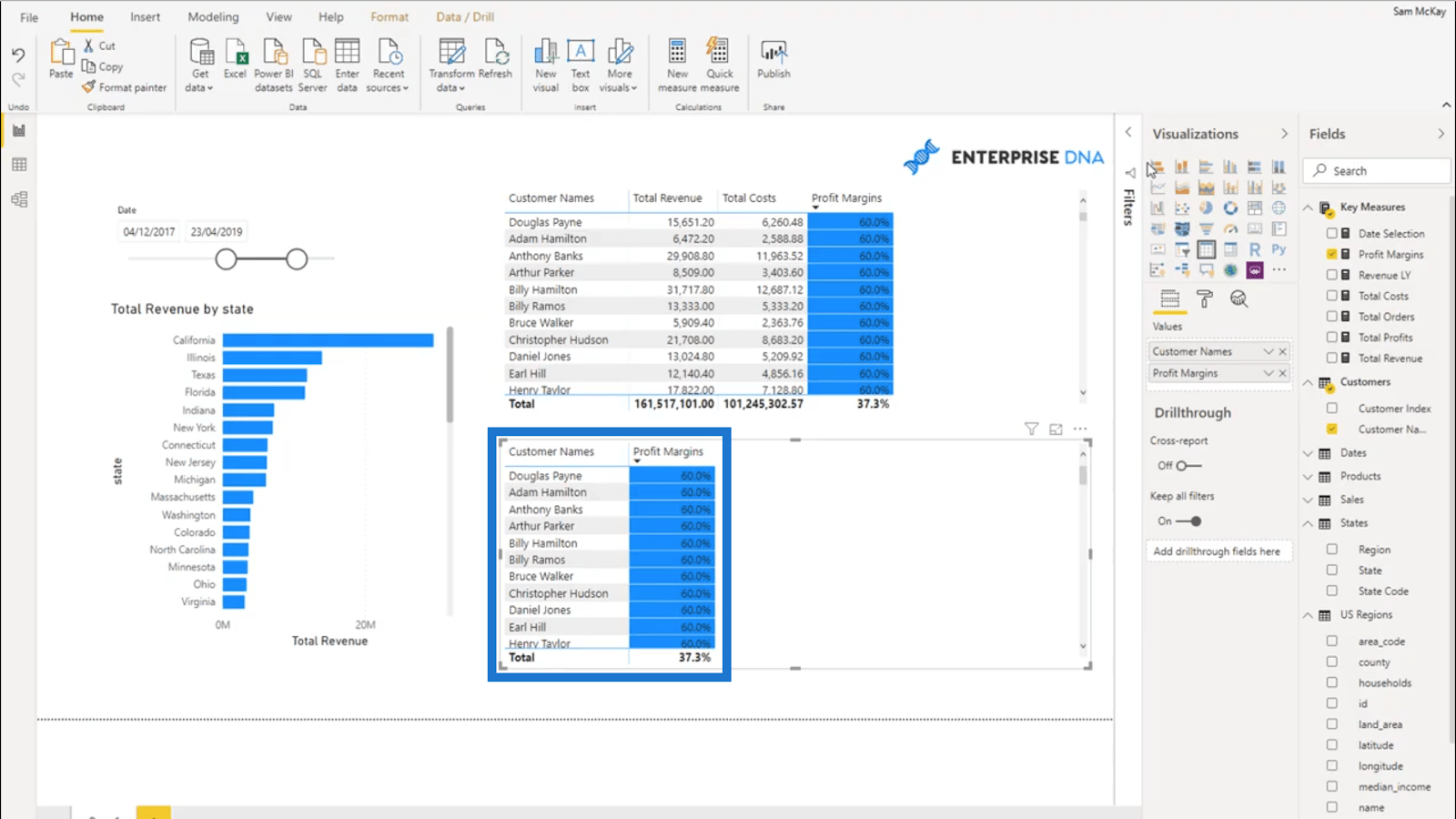
Task: Check the Date Selection measure
Action: tap(1331, 233)
